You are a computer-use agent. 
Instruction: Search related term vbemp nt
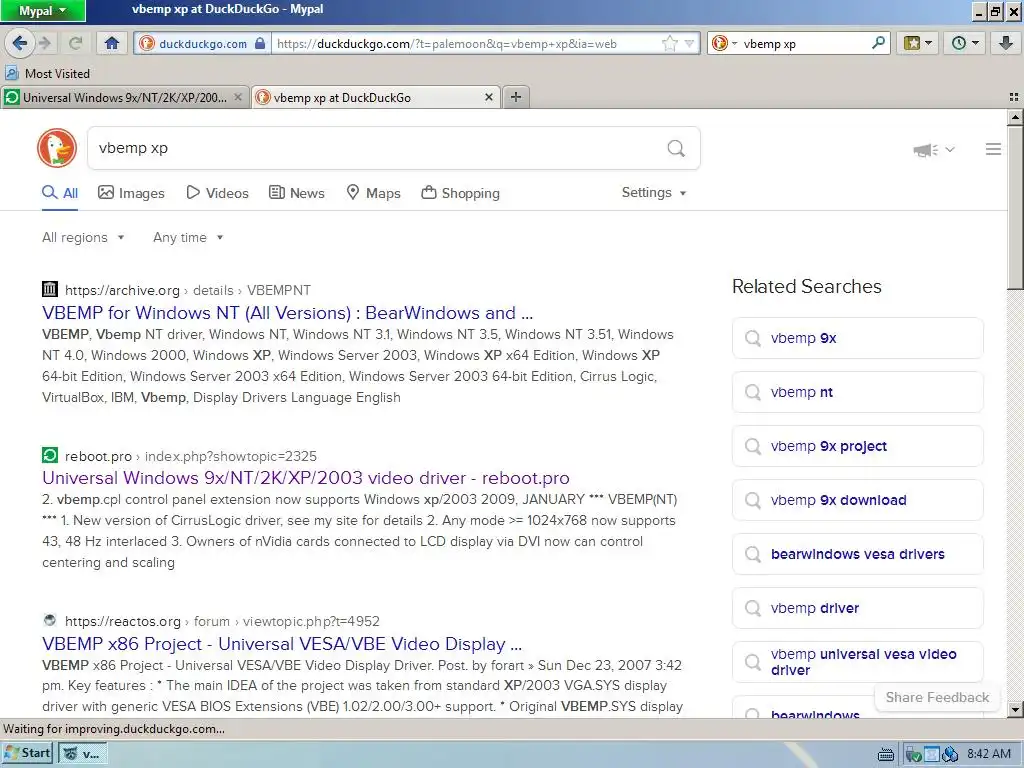857,392
